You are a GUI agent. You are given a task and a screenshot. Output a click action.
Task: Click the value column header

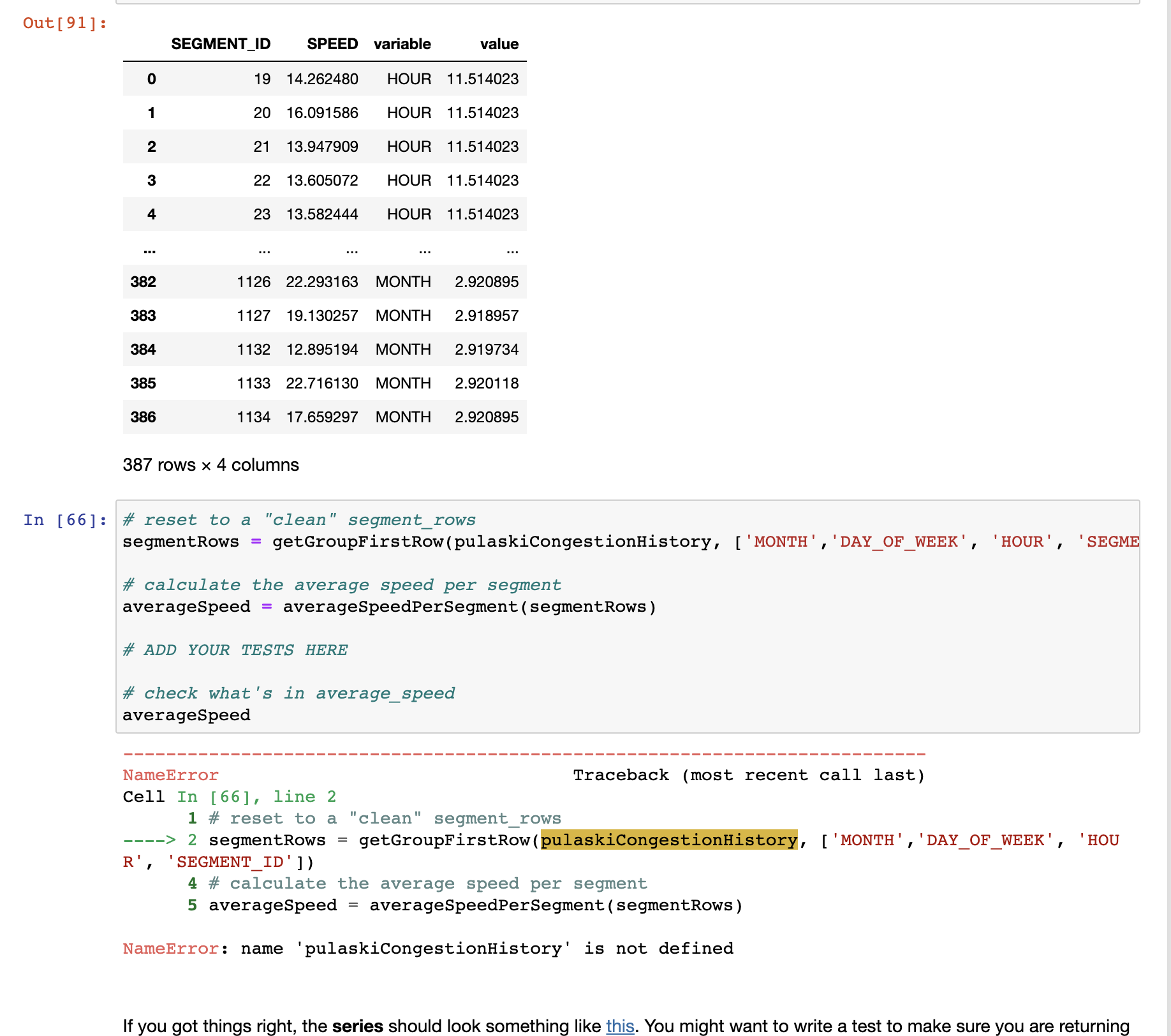pos(499,43)
